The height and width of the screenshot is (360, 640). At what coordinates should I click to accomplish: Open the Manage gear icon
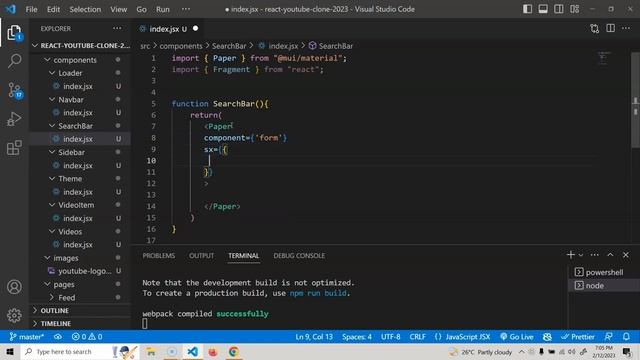click(x=14, y=315)
